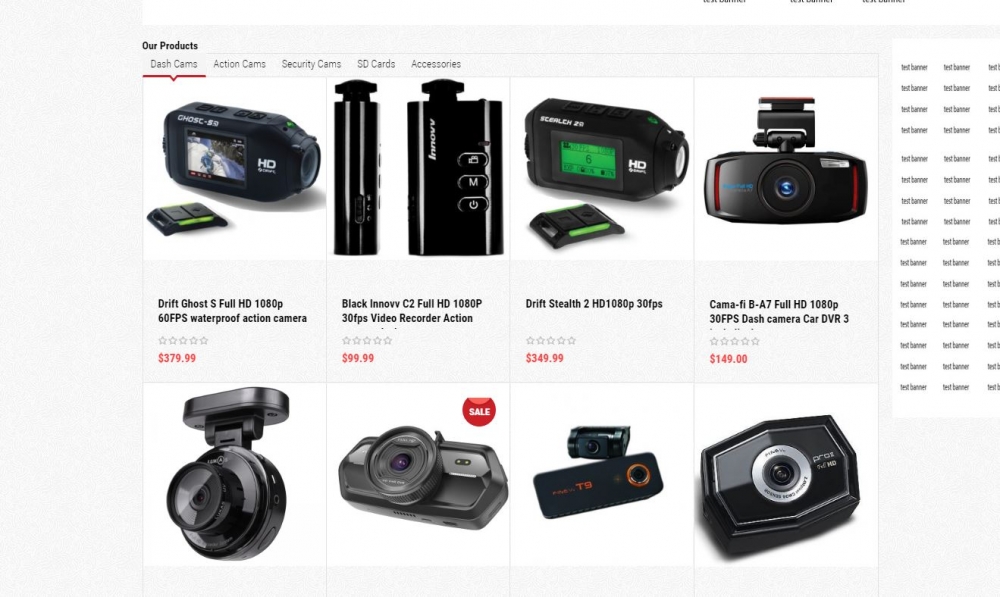The height and width of the screenshot is (597, 1000).
Task: Open the Dash Cams tab
Action: (x=173, y=64)
